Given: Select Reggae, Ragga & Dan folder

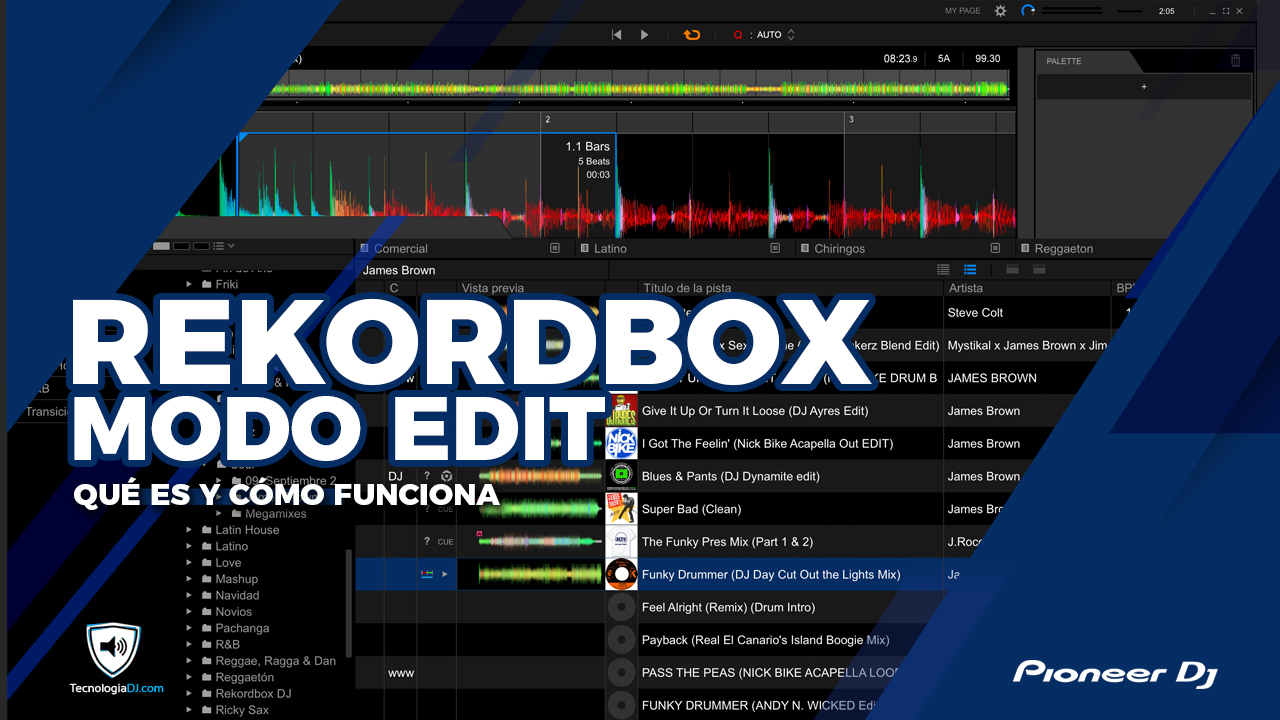Looking at the screenshot, I should (x=275, y=661).
